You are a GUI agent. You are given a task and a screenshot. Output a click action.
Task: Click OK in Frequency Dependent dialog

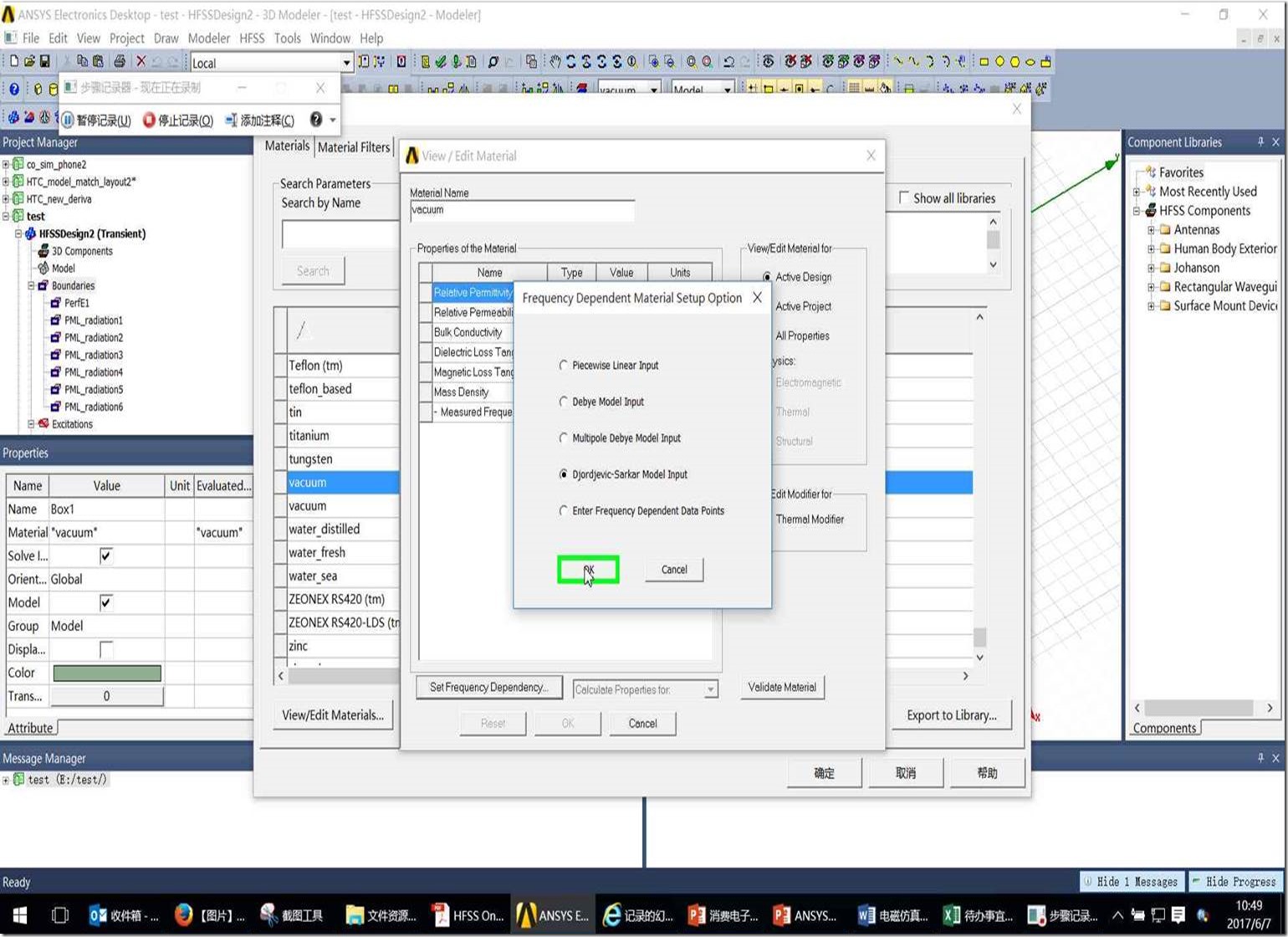589,570
